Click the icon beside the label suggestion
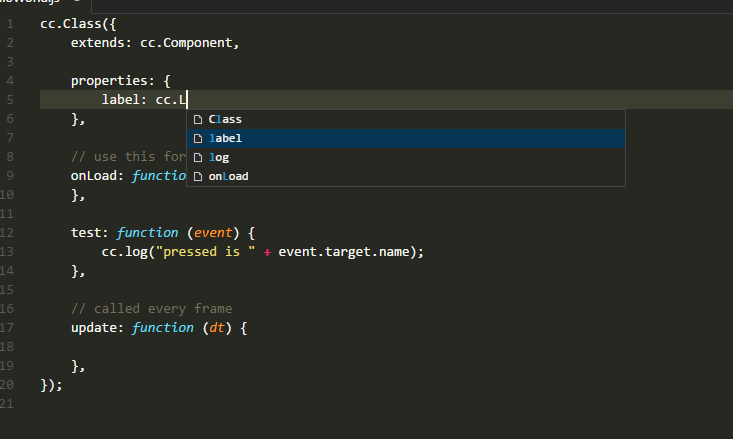The height and width of the screenshot is (439, 733). (x=198, y=139)
